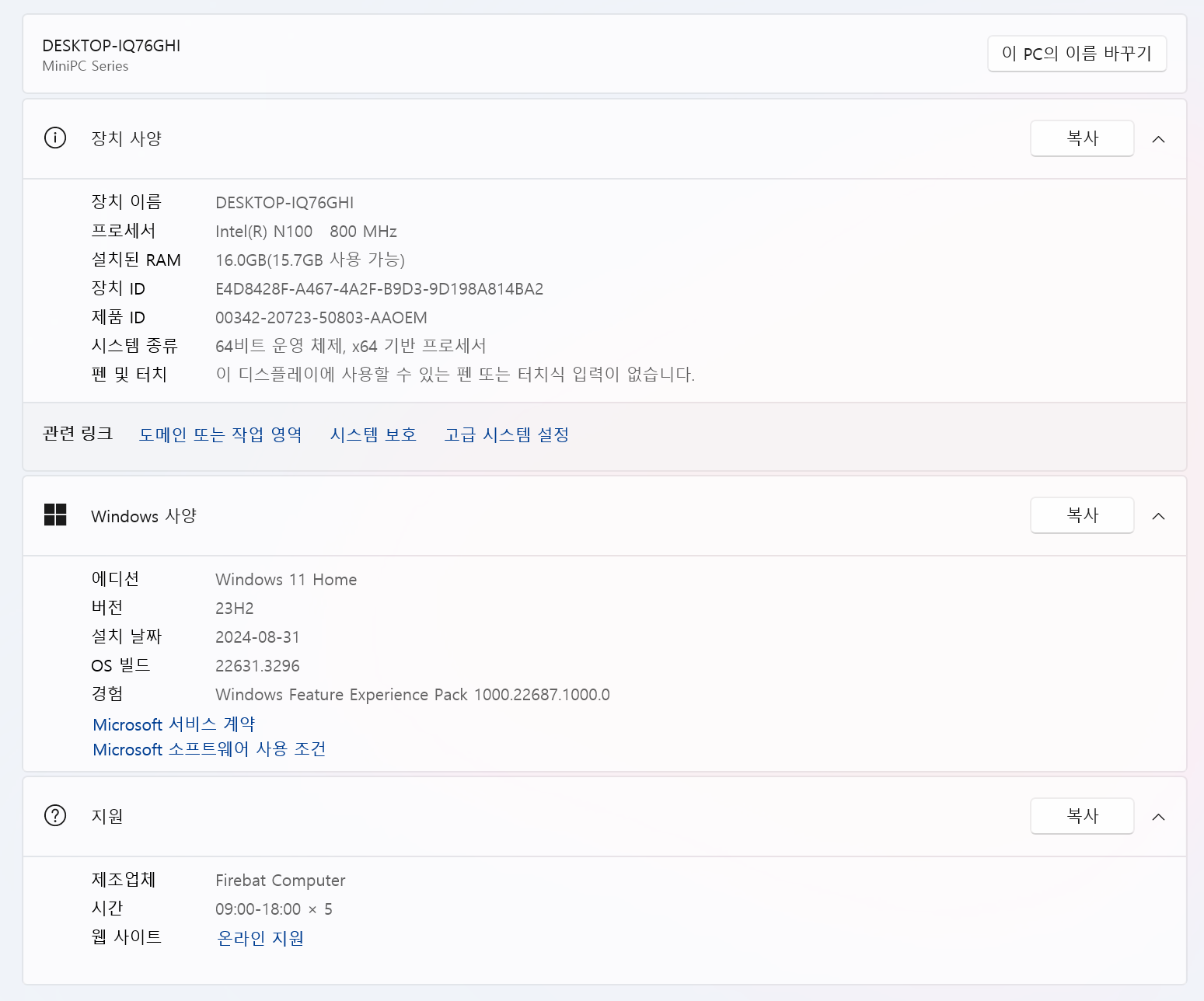Click support hours value 09:00-18:00 × 5

click(274, 909)
